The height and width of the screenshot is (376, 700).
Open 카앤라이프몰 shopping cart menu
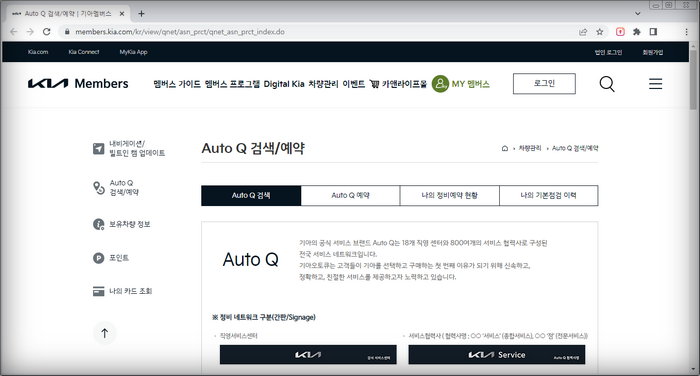[398, 84]
